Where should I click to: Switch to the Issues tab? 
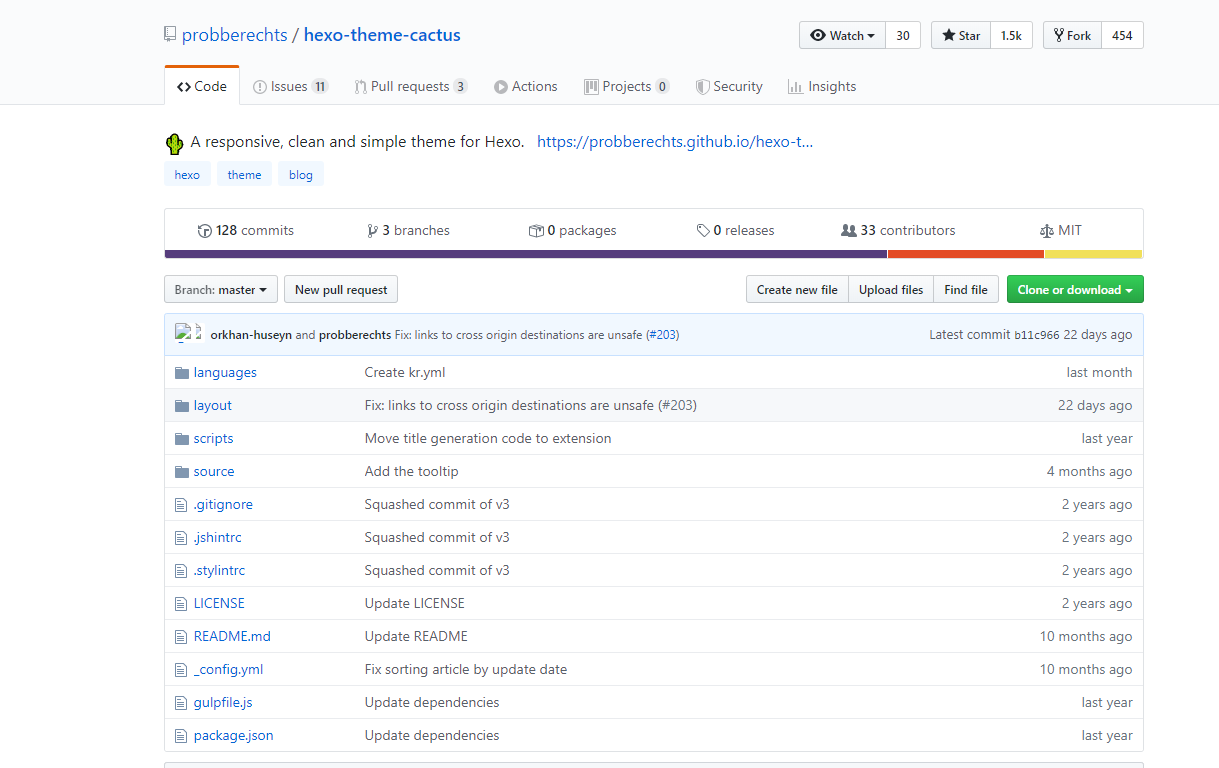point(290,87)
